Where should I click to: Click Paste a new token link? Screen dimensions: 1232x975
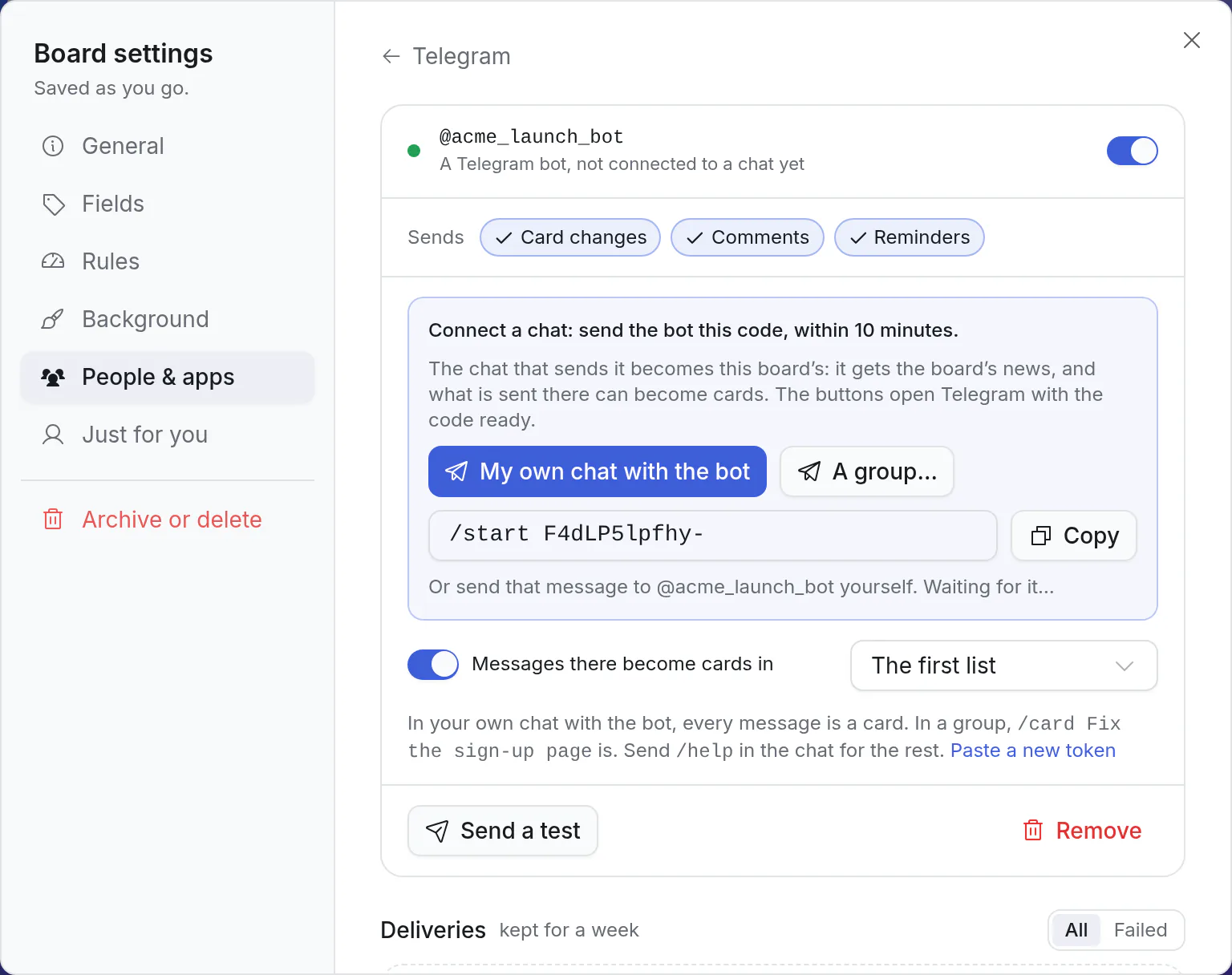(x=1033, y=750)
